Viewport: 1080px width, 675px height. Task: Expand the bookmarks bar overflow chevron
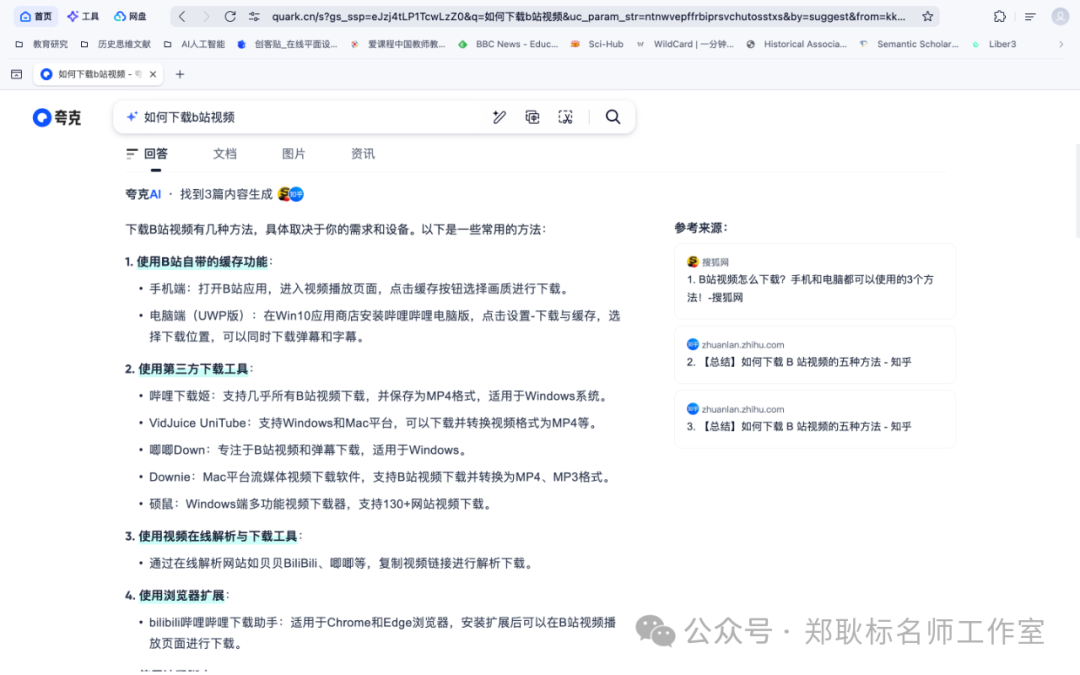pos(1061,44)
